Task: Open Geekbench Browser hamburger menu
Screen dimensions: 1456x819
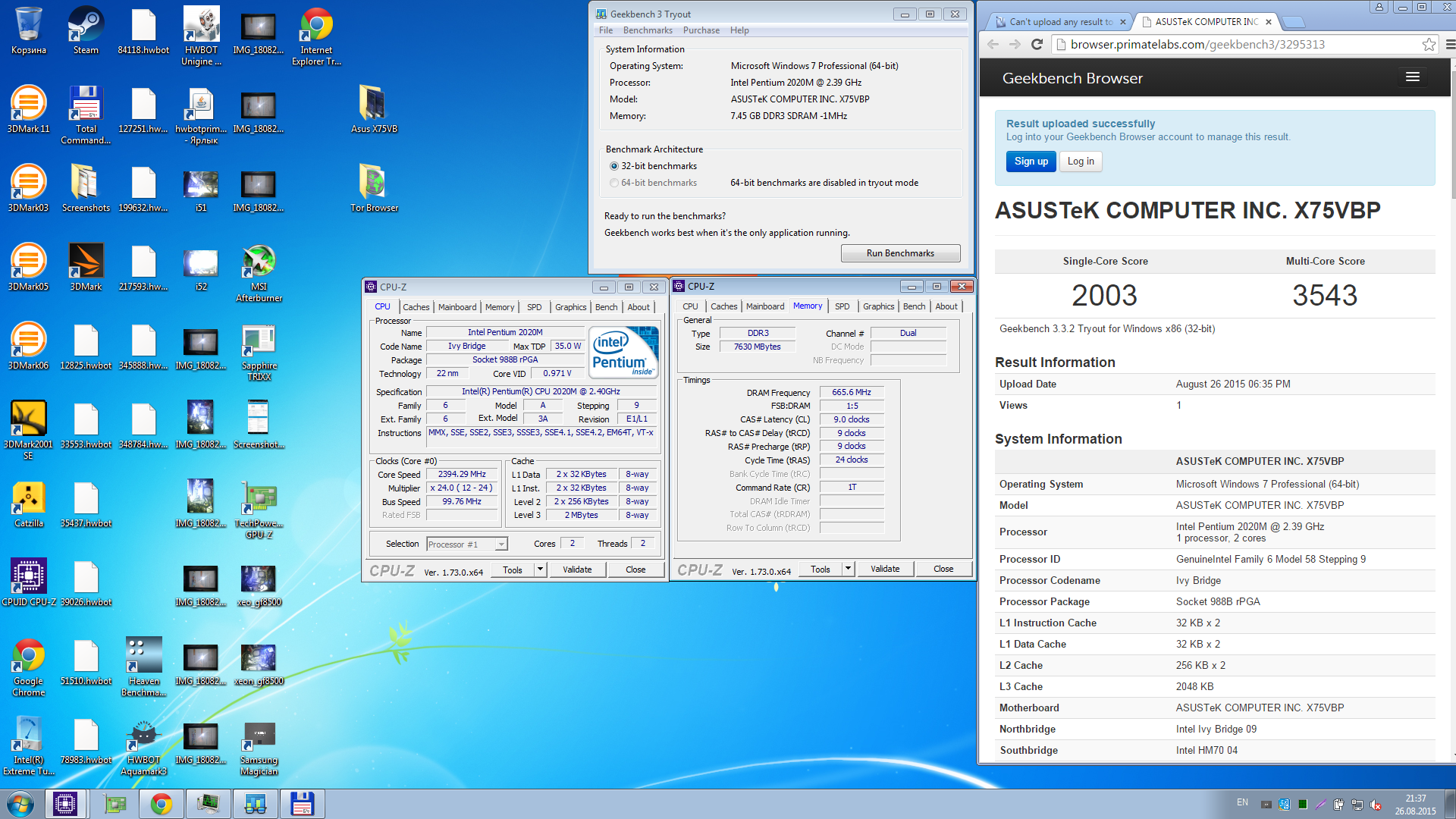Action: coord(1412,77)
